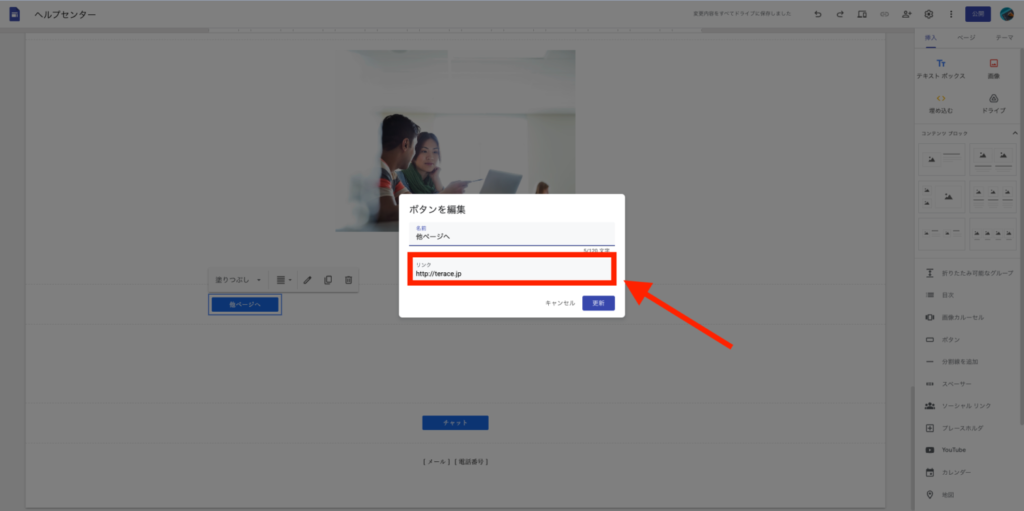Screen dimensions: 1024x511
Task: Click the undo arrow icon
Action: (817, 14)
